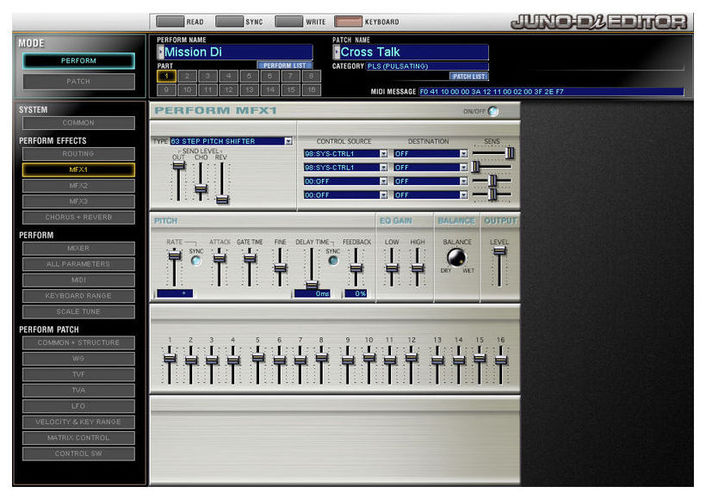Select part 1 button
The height and width of the screenshot is (499, 706).
click(166, 76)
